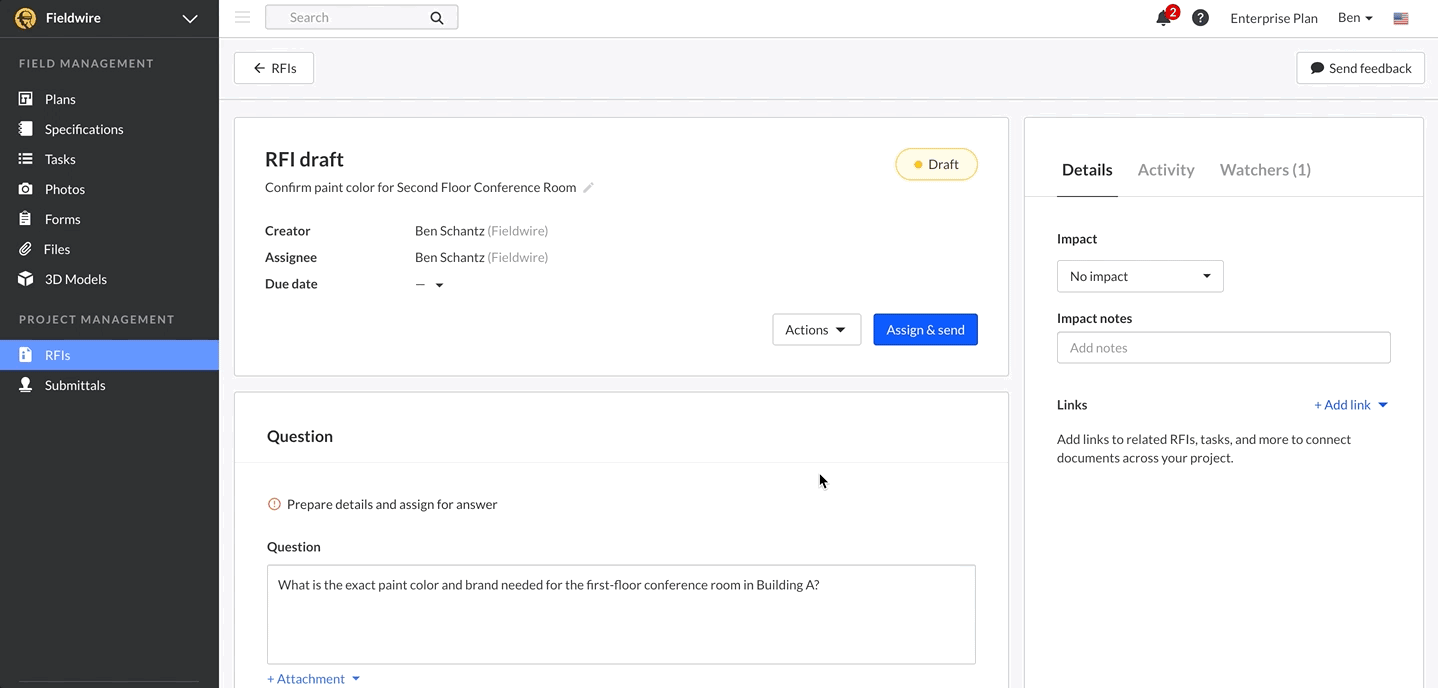Click the RFI draft heading
1438x688 pixels.
click(x=304, y=159)
